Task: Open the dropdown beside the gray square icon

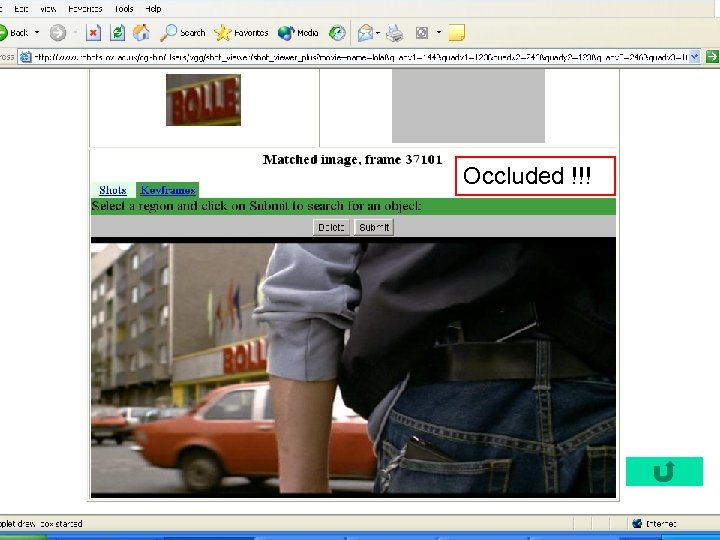Action: tap(439, 33)
